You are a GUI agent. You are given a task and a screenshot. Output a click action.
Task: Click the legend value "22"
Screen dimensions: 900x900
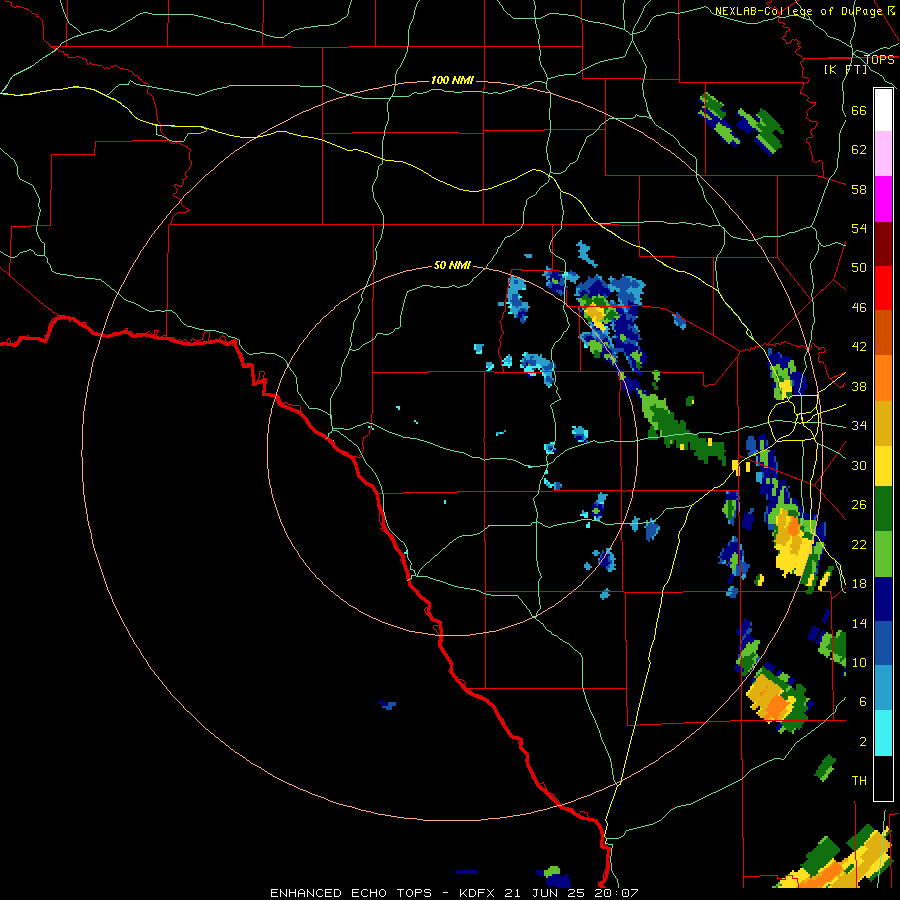[859, 545]
